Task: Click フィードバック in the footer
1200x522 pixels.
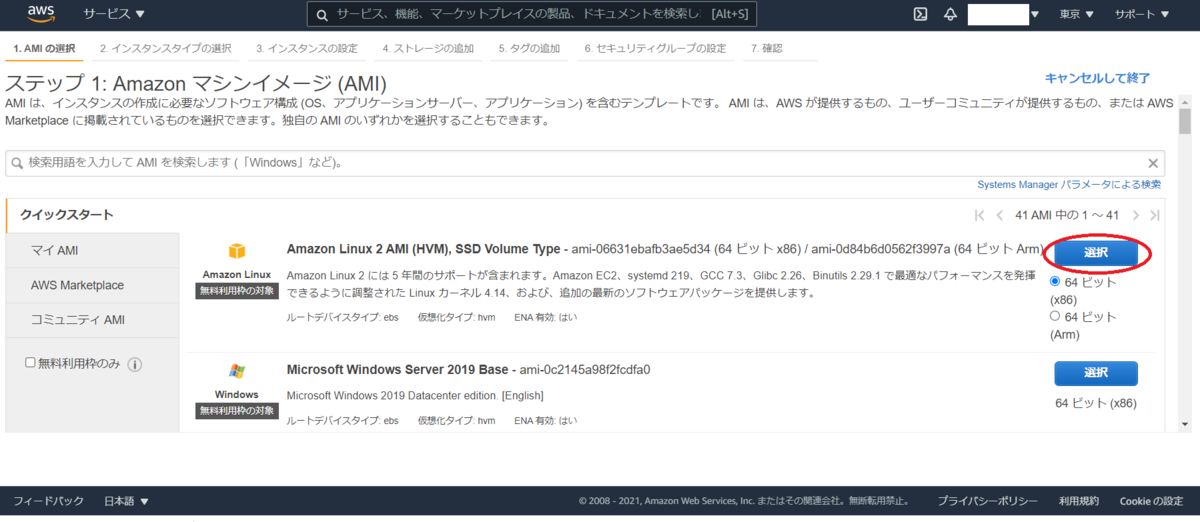Action: coord(48,501)
